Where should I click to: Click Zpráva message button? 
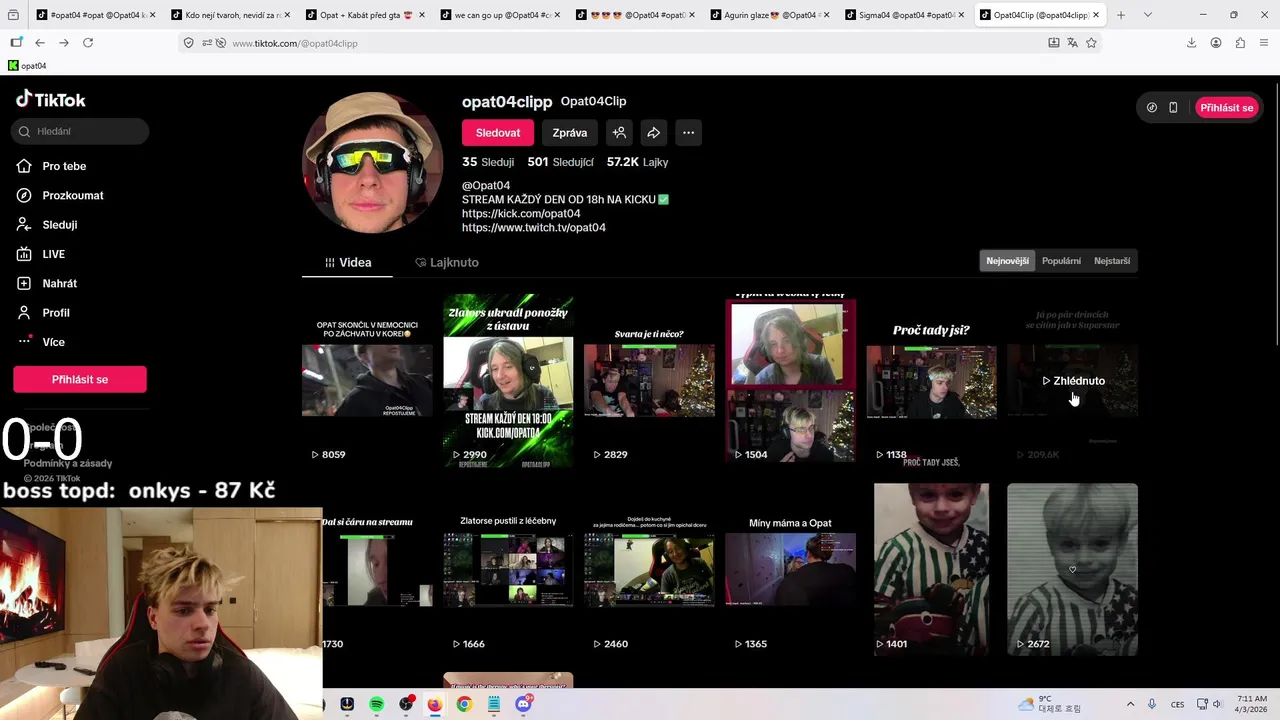click(570, 133)
